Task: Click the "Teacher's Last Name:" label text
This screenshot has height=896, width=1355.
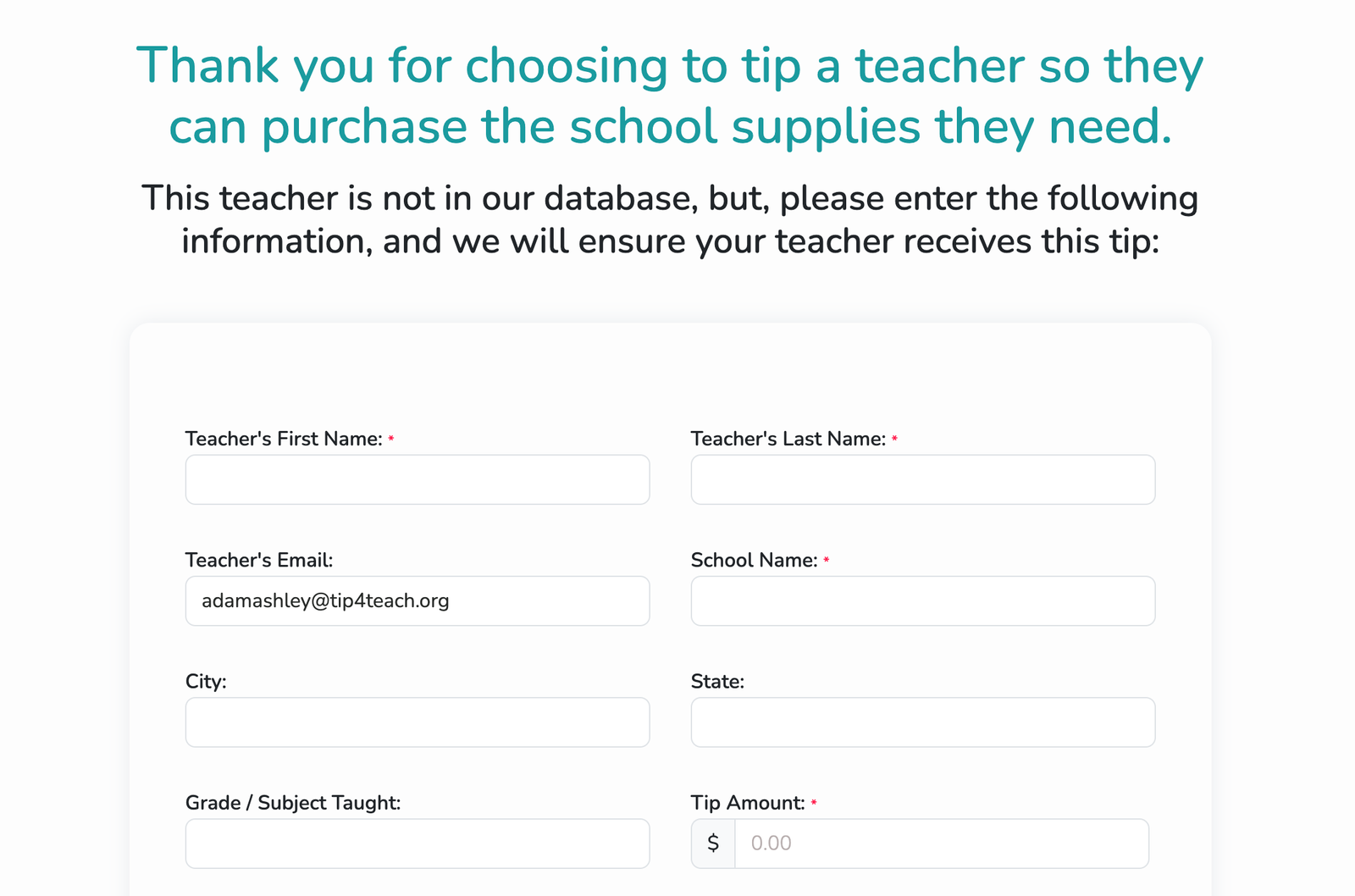Action: point(788,439)
